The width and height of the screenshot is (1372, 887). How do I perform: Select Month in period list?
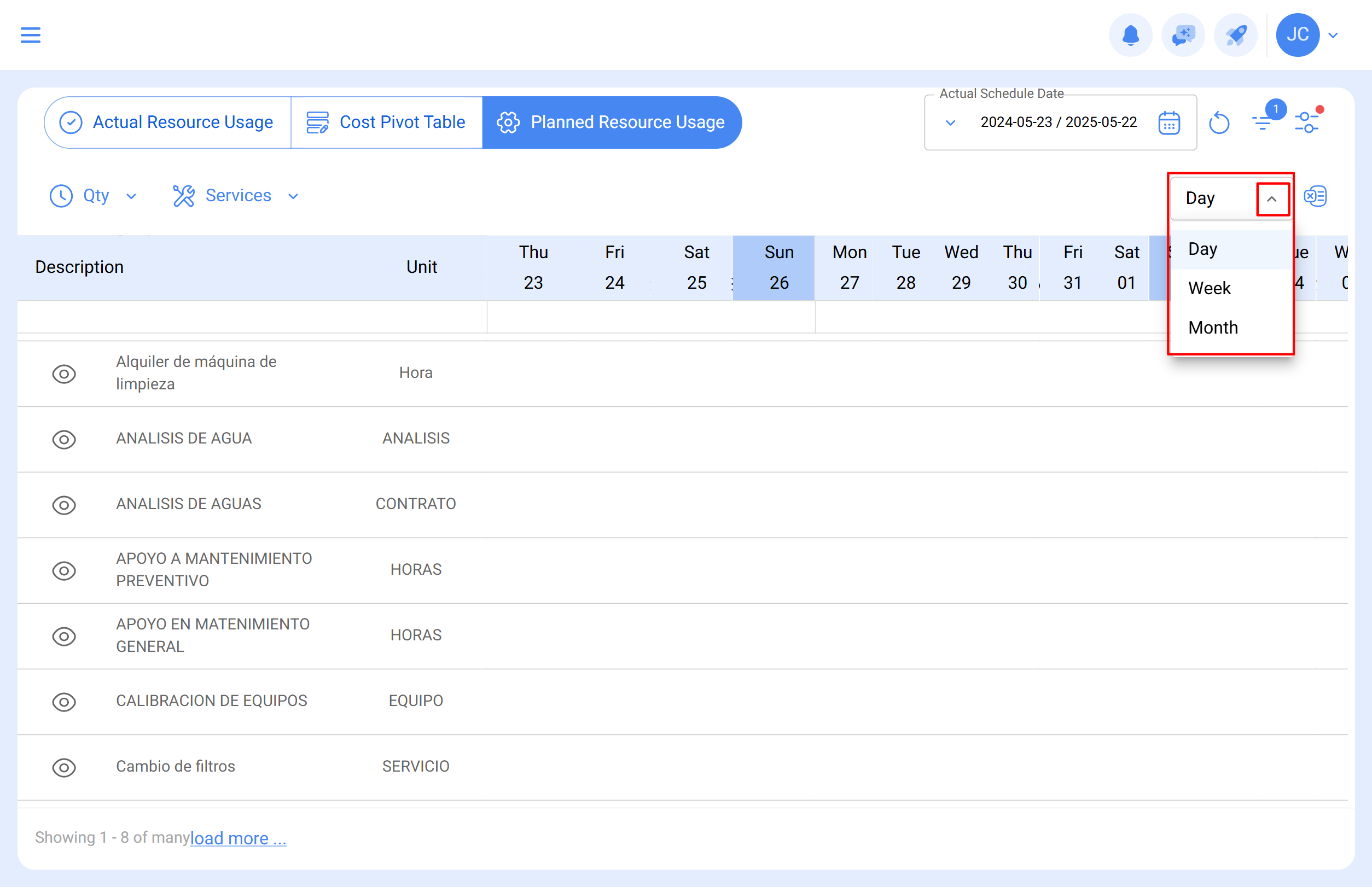point(1231,328)
